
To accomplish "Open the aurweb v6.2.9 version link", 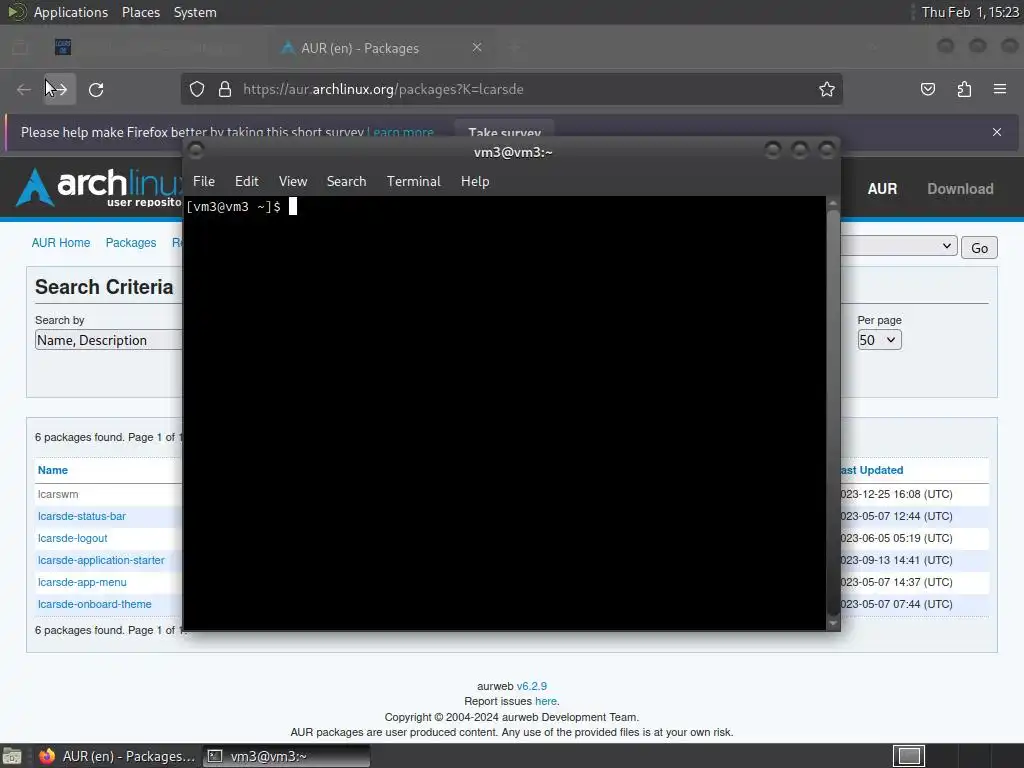I will (532, 686).
